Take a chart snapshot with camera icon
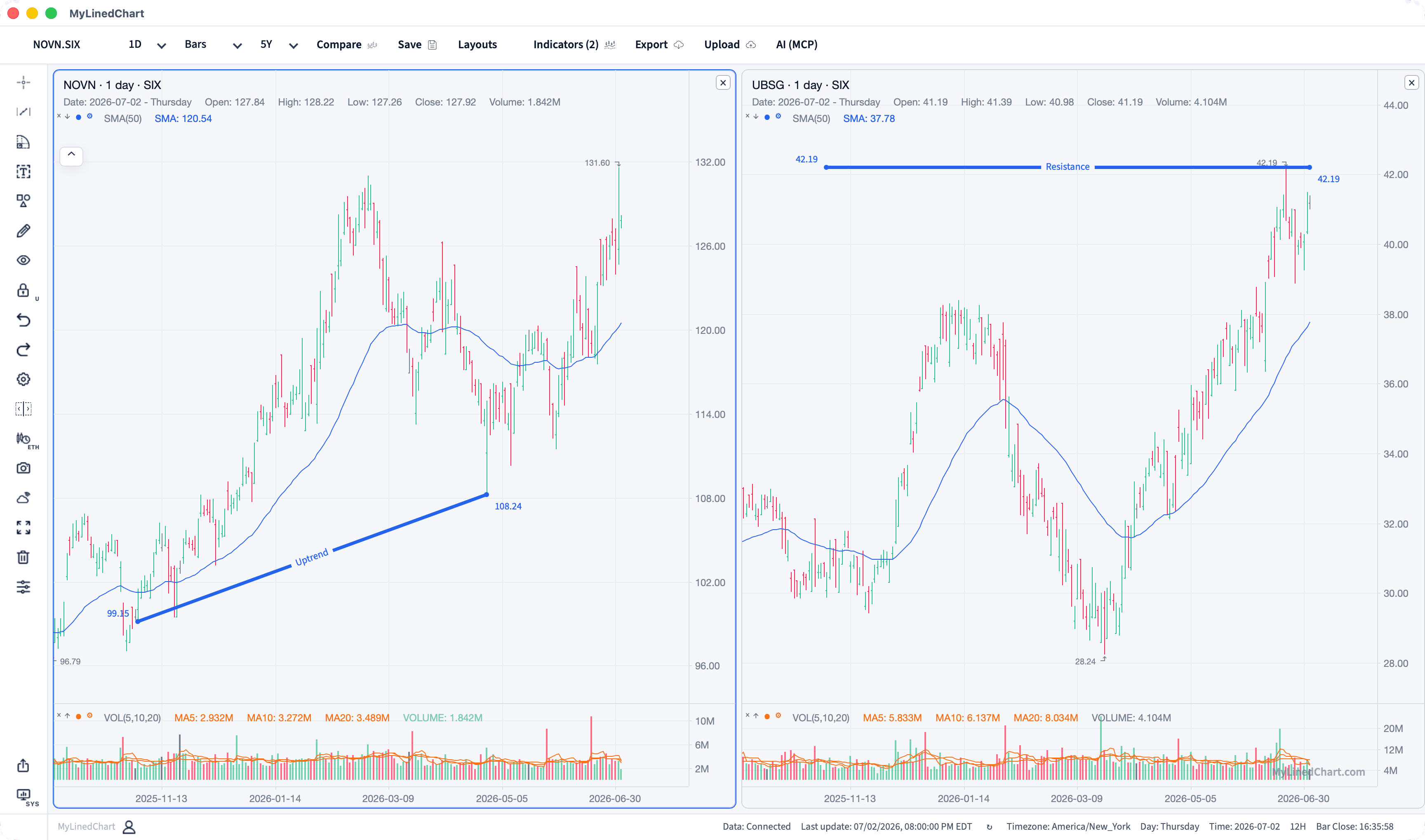Viewport: 1425px width, 840px height. (23, 468)
